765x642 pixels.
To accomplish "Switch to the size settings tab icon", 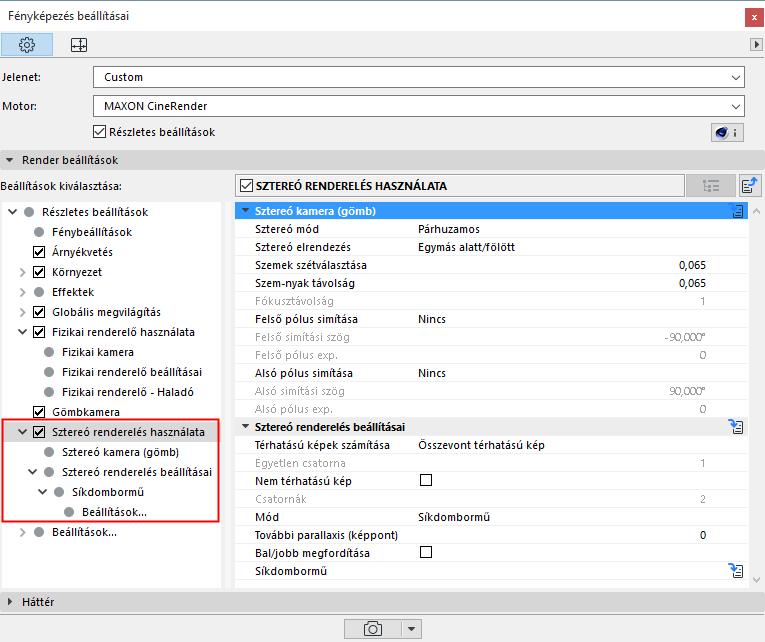I will (x=79, y=45).
